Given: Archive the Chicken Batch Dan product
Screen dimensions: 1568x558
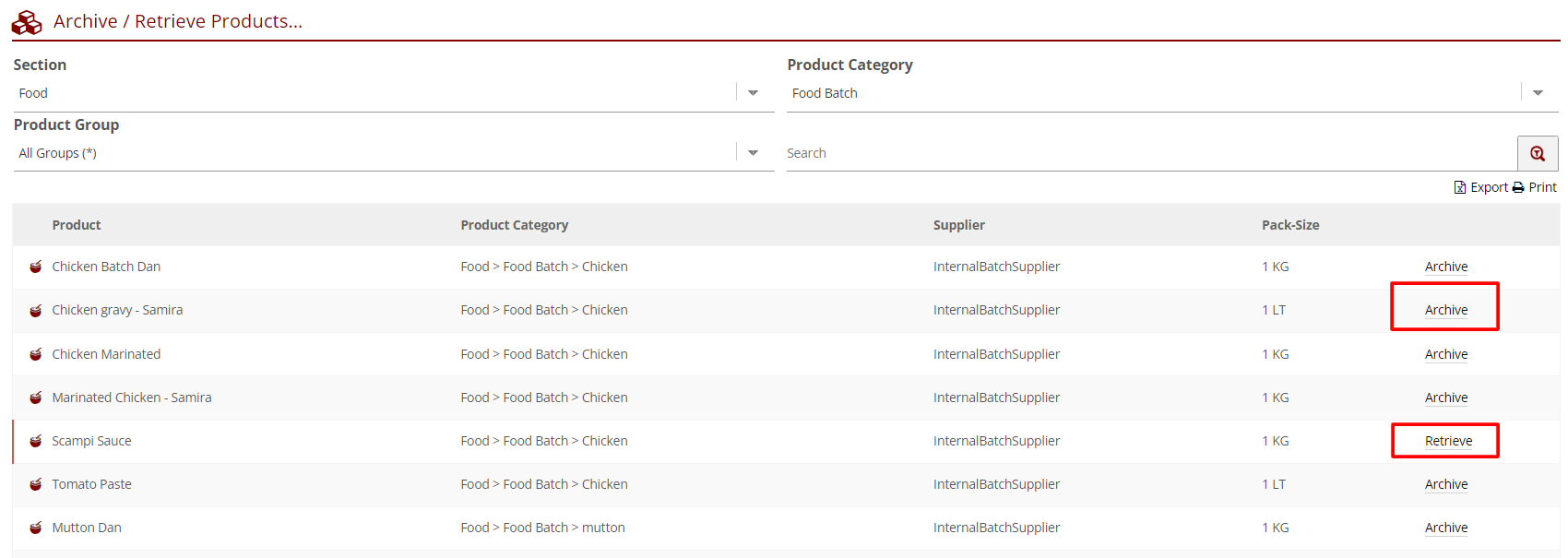Looking at the screenshot, I should coord(1445,267).
